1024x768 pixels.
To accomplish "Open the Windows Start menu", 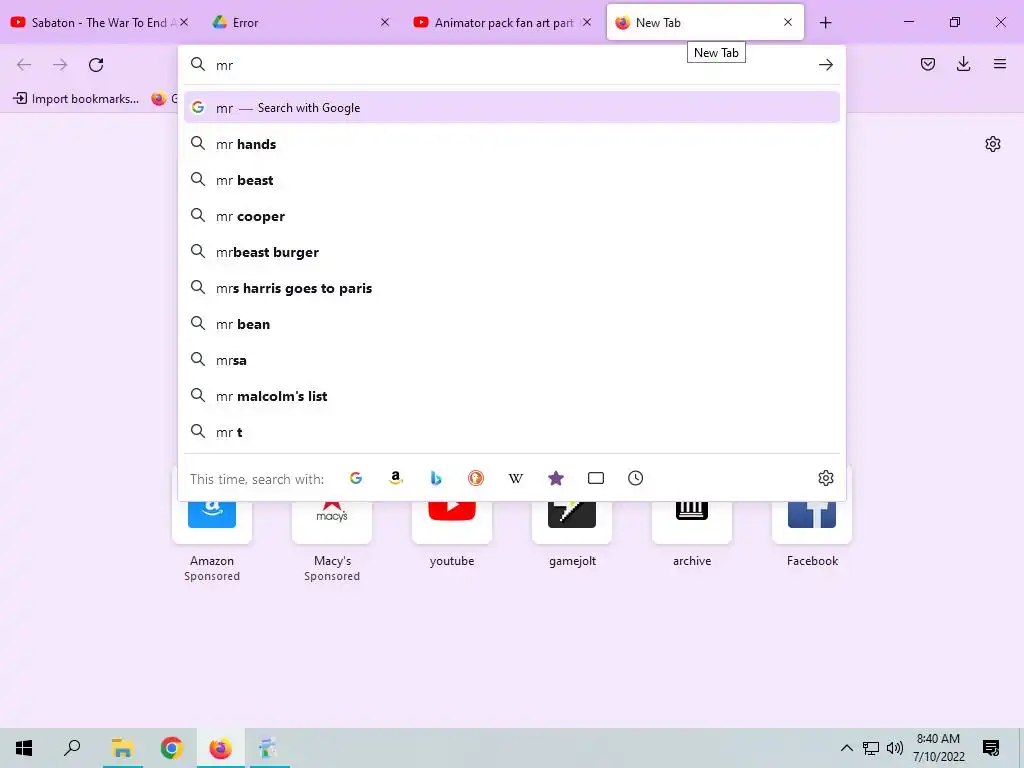I will point(24,748).
